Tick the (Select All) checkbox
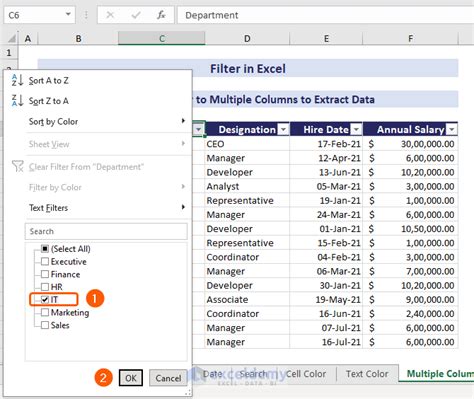 point(45,249)
